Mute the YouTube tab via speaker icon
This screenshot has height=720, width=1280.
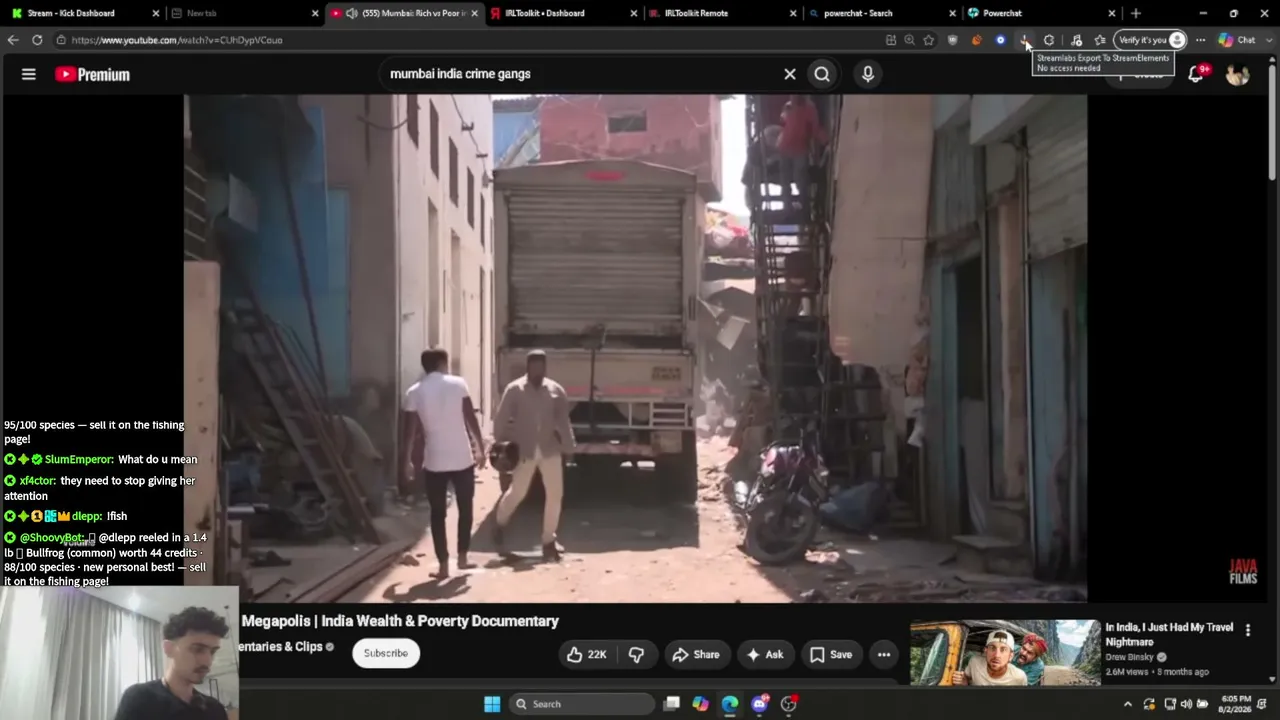[352, 13]
